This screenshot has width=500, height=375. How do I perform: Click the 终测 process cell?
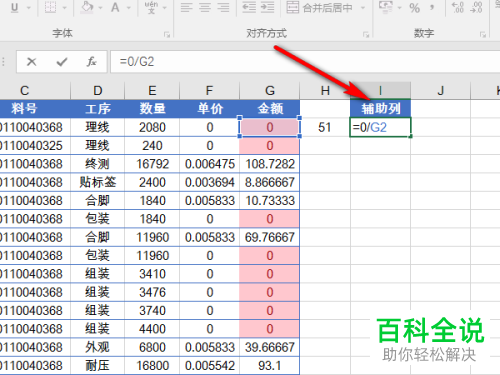point(97,164)
